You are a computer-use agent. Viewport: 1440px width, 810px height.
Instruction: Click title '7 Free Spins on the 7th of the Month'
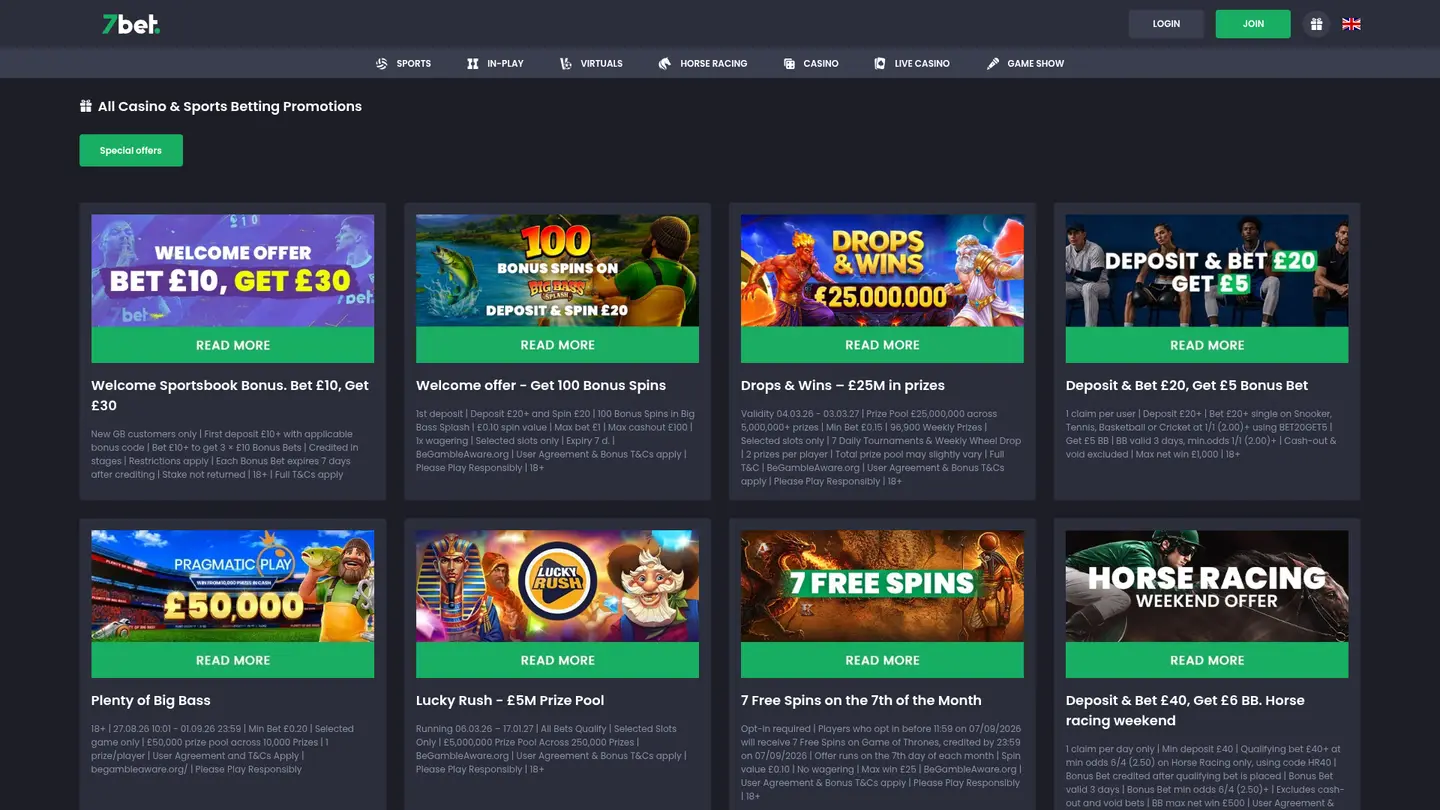(861, 700)
